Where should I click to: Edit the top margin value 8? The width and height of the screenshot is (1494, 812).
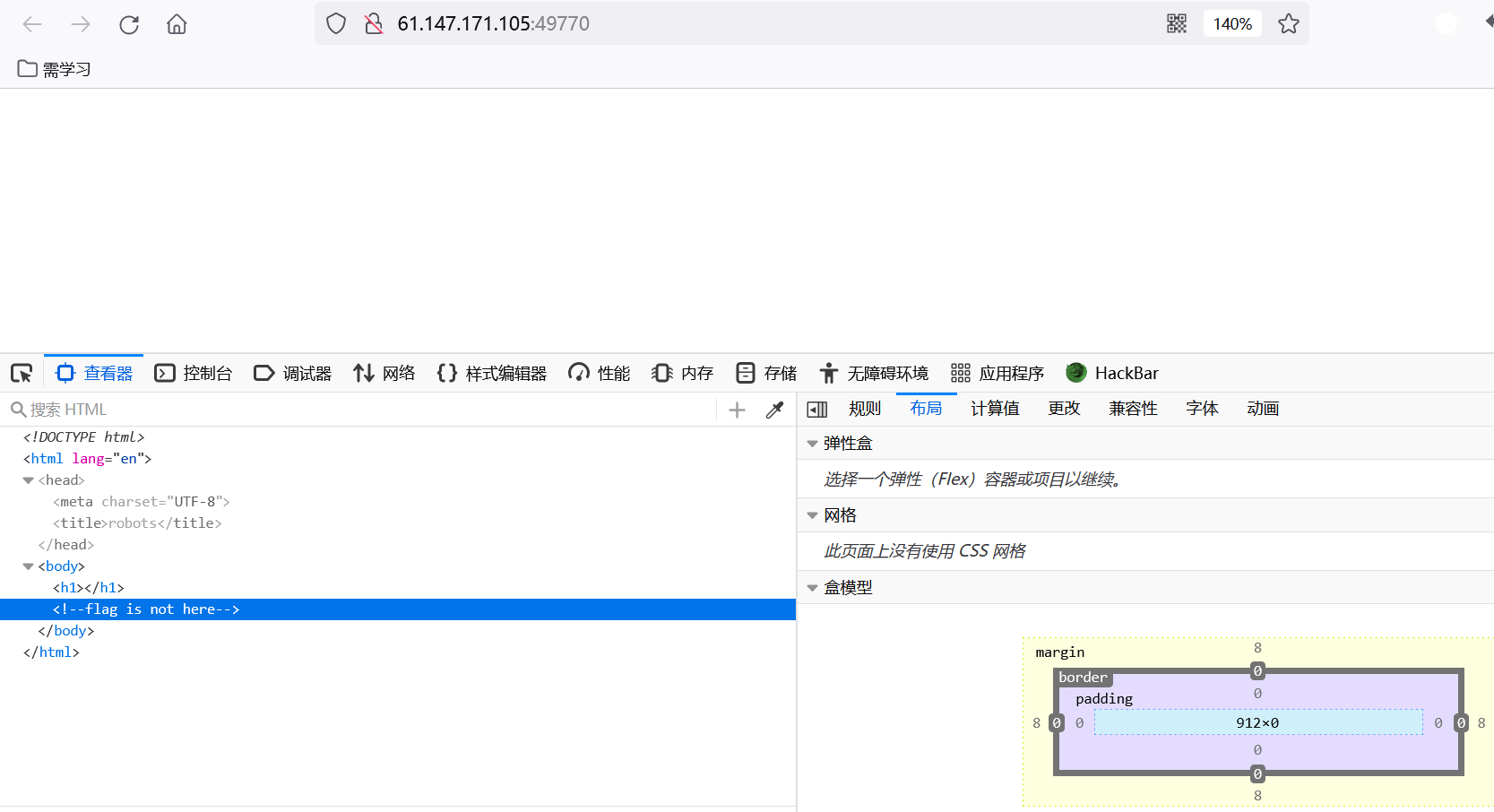coord(1257,648)
